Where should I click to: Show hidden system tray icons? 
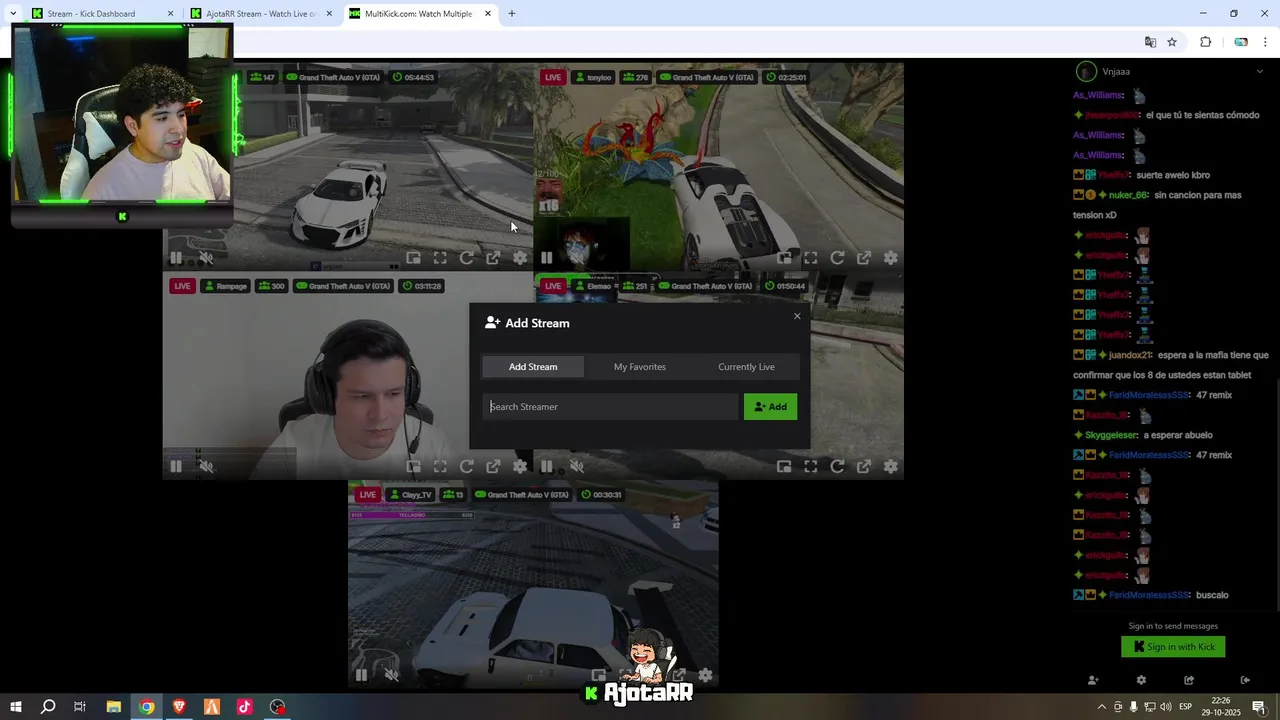pyautogui.click(x=1102, y=707)
